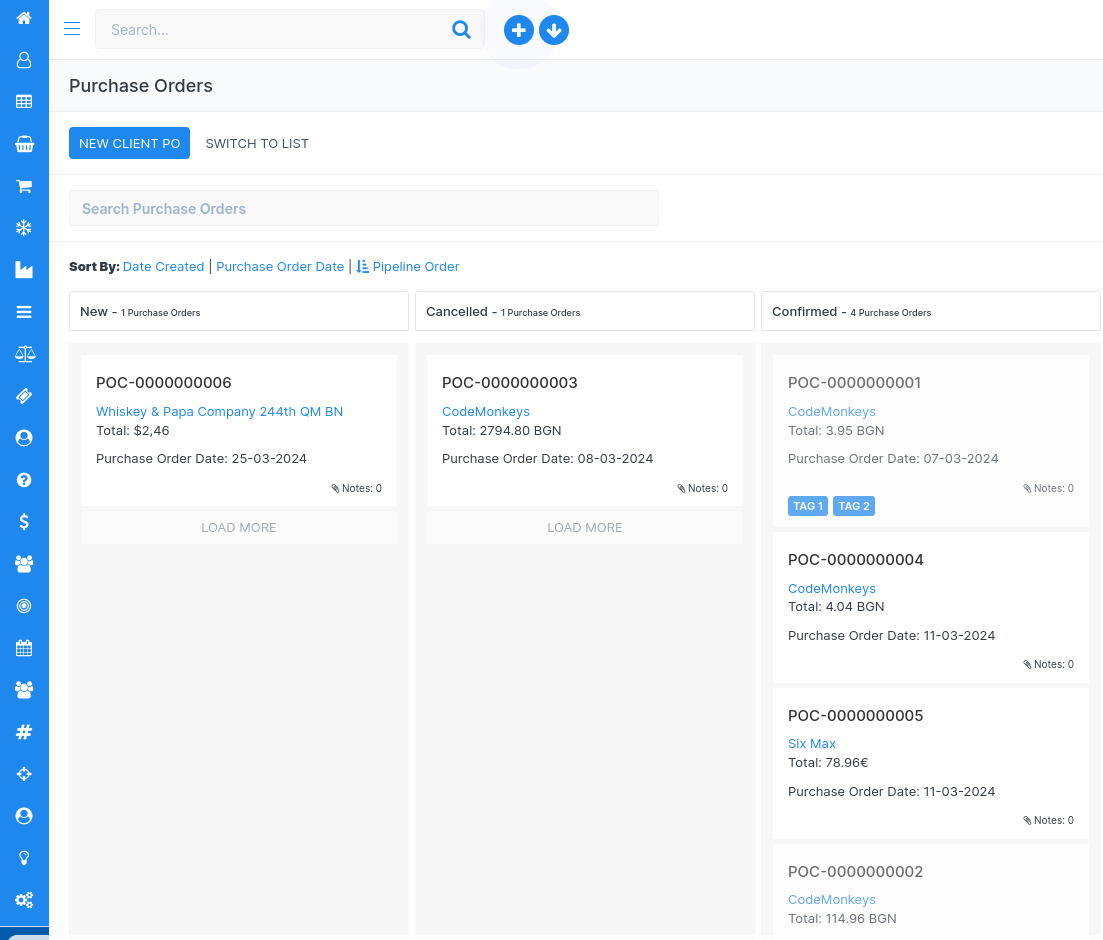
Task: Open the snowflake icon in sidebar
Action: pyautogui.click(x=24, y=228)
